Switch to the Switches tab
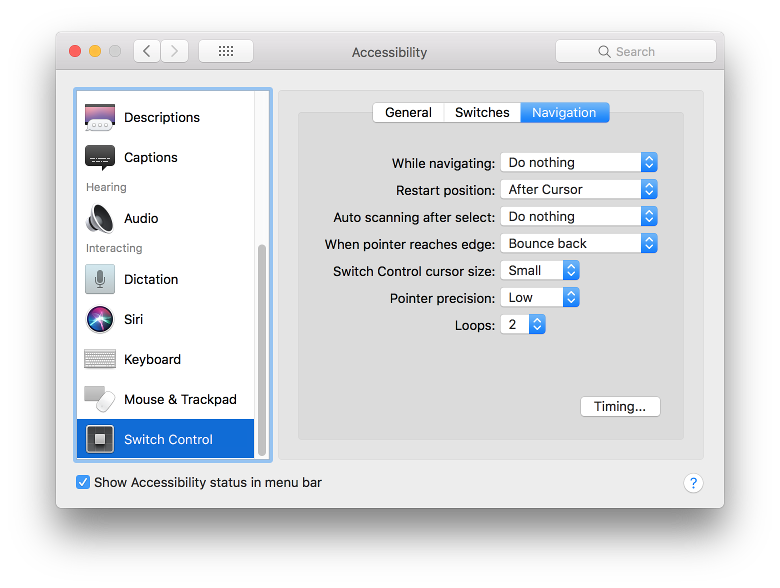The image size is (780, 588). click(482, 113)
